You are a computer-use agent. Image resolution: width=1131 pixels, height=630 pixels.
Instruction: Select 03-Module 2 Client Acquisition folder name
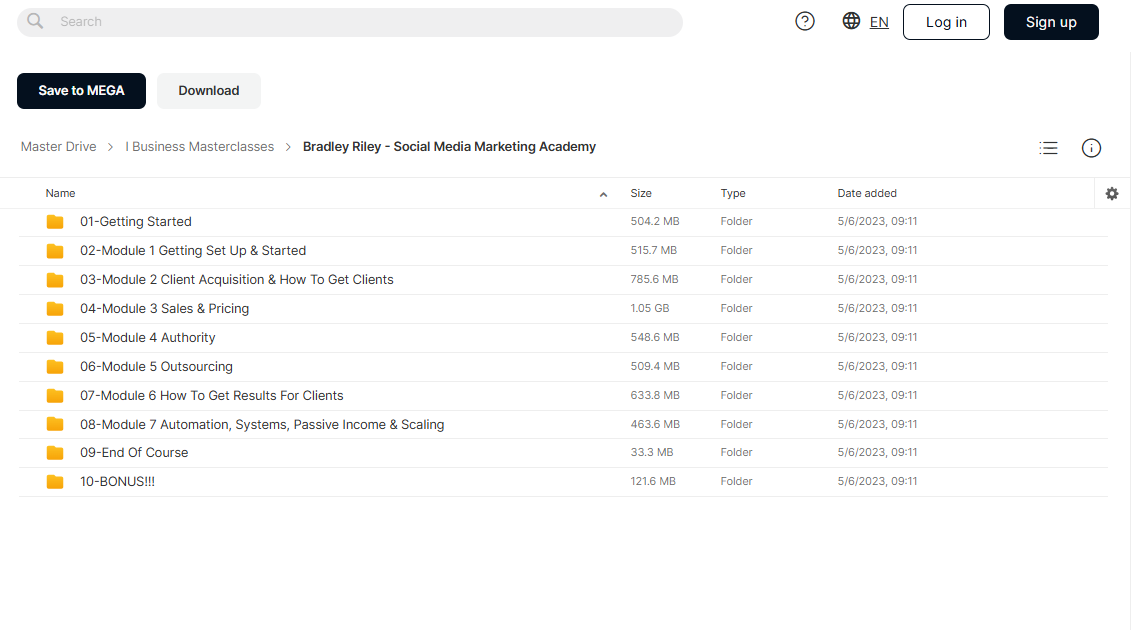coord(237,279)
